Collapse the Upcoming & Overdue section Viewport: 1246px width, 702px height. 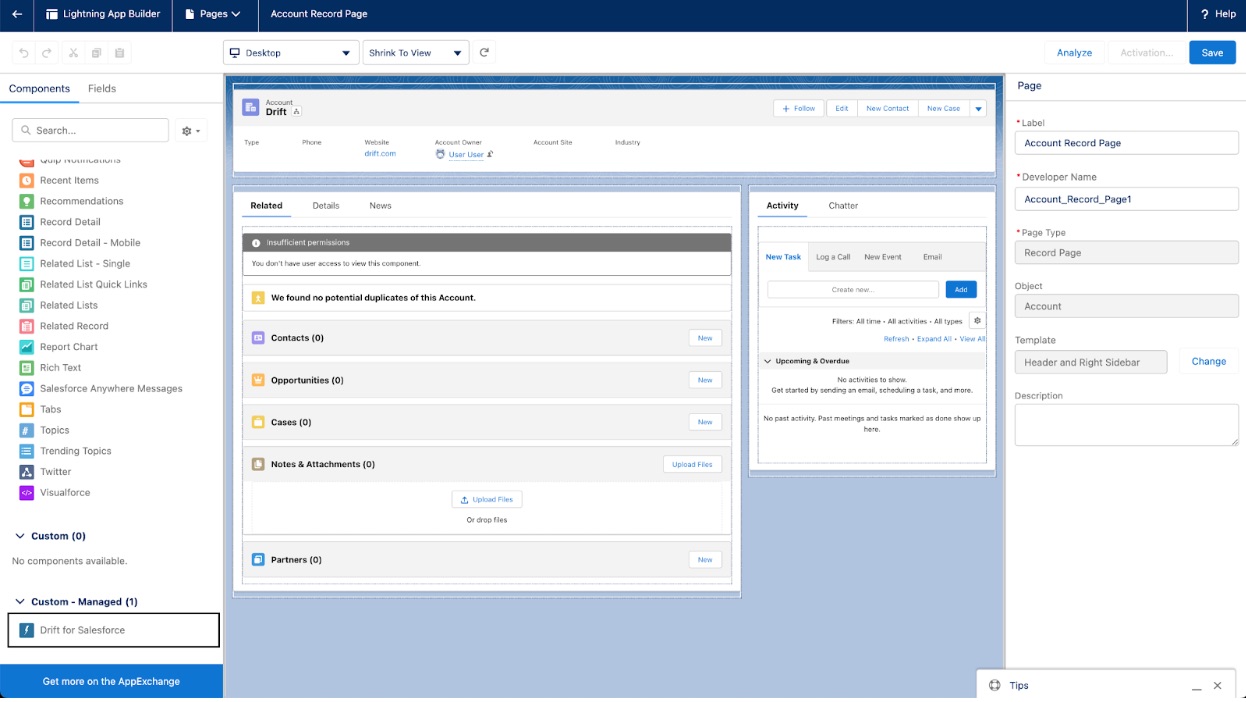[x=767, y=361]
